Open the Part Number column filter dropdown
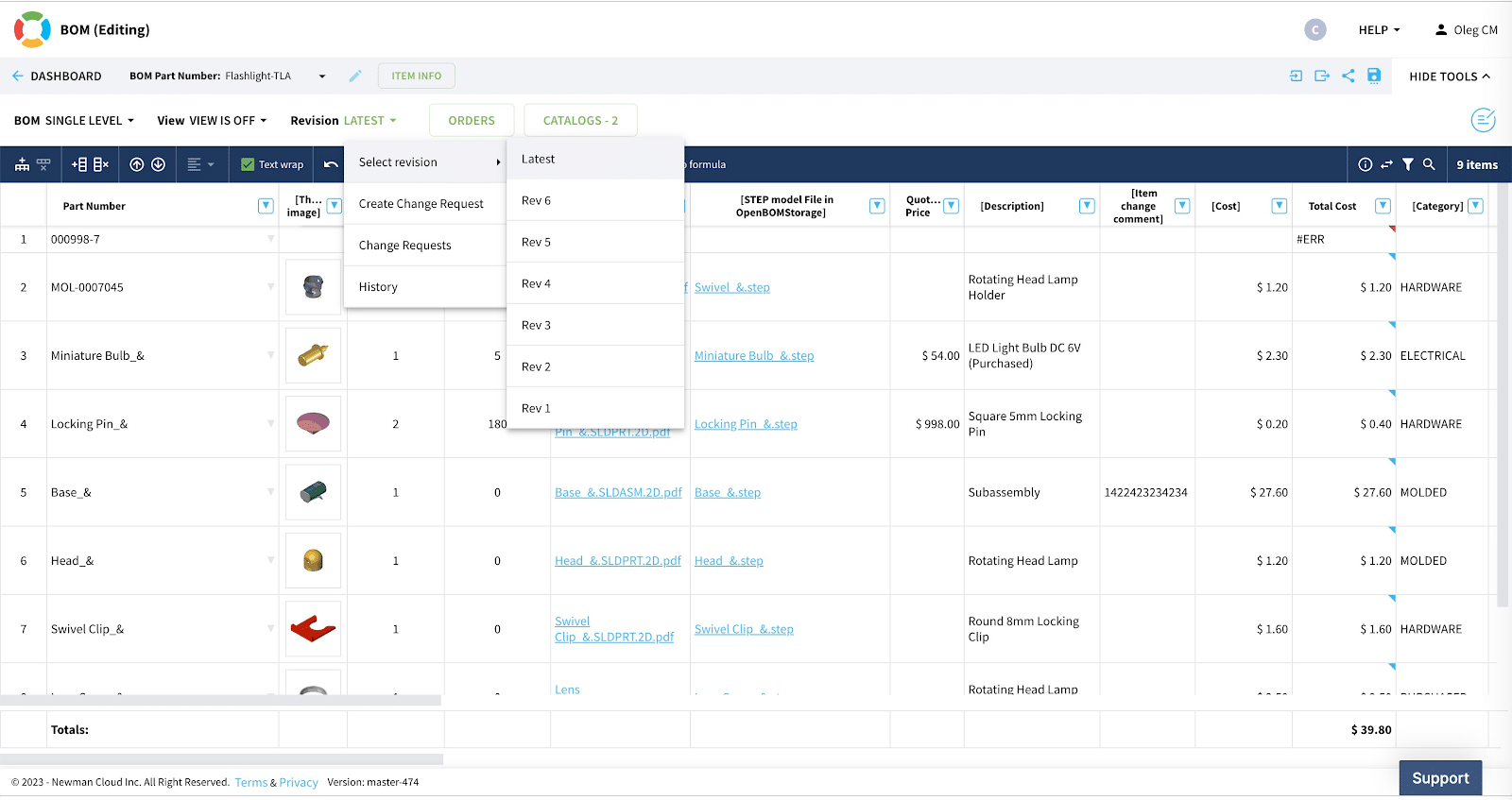 tap(266, 206)
